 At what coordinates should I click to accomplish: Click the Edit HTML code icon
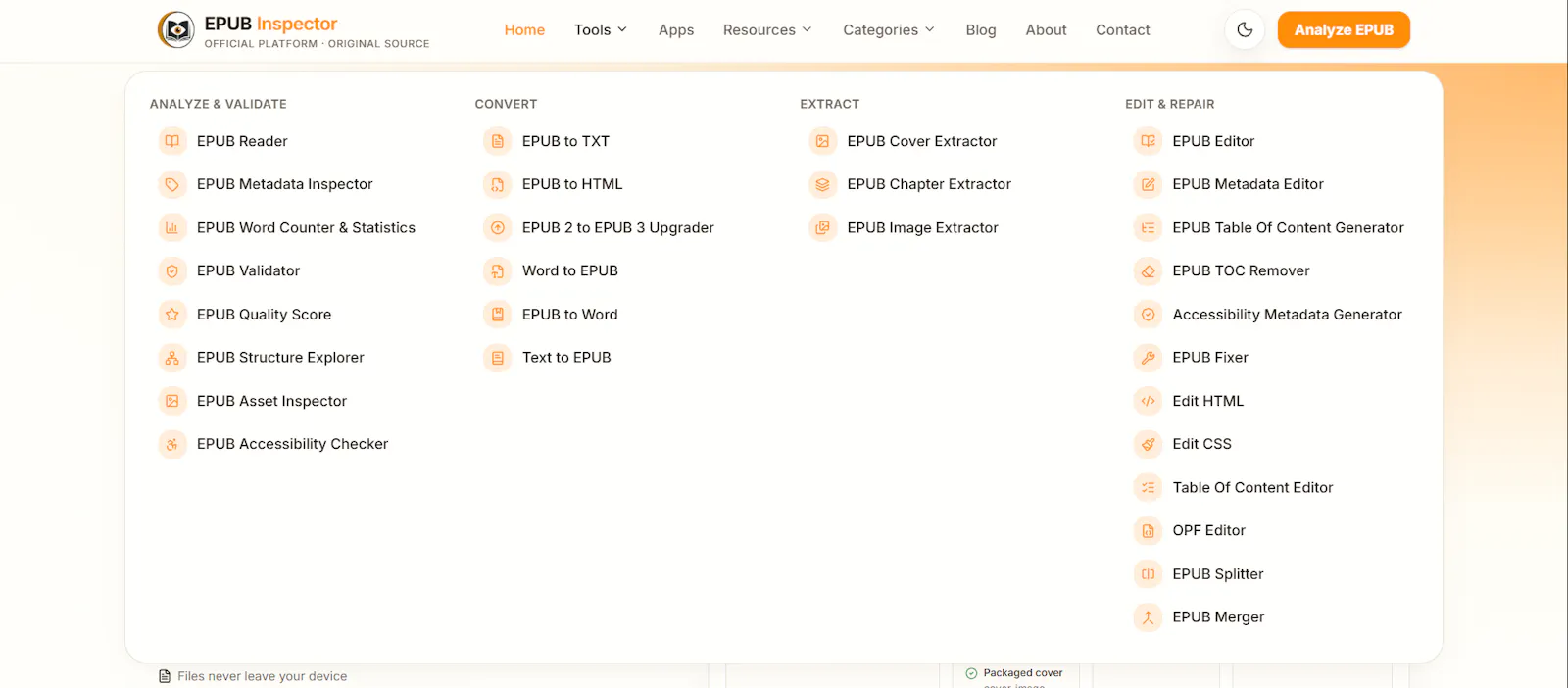click(1149, 401)
